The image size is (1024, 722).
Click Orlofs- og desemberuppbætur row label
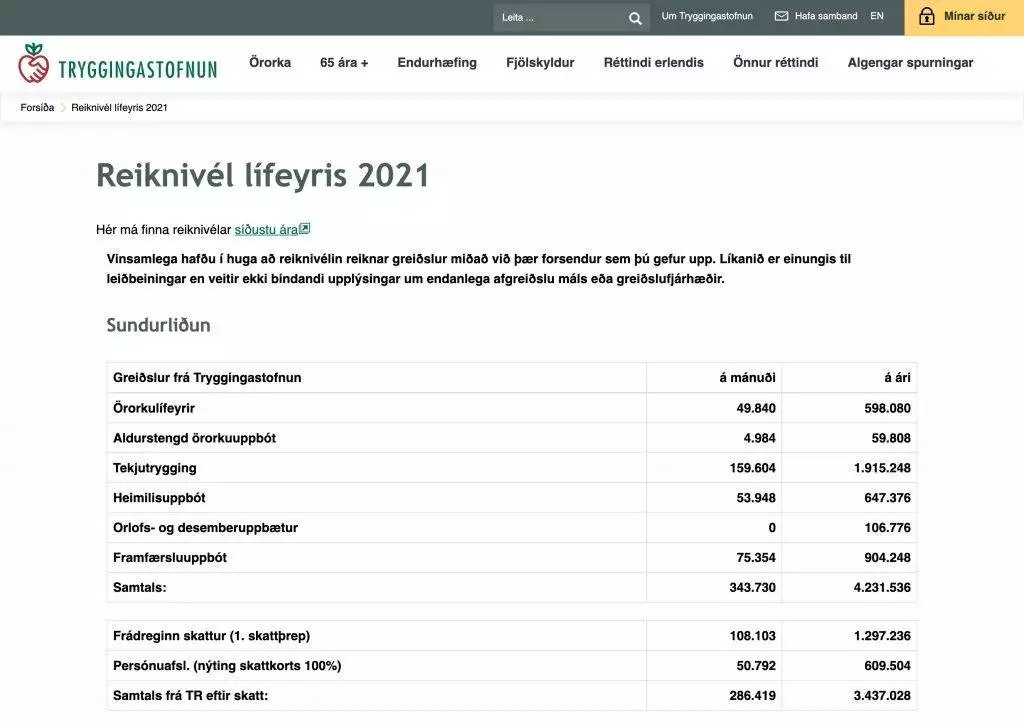(x=205, y=527)
